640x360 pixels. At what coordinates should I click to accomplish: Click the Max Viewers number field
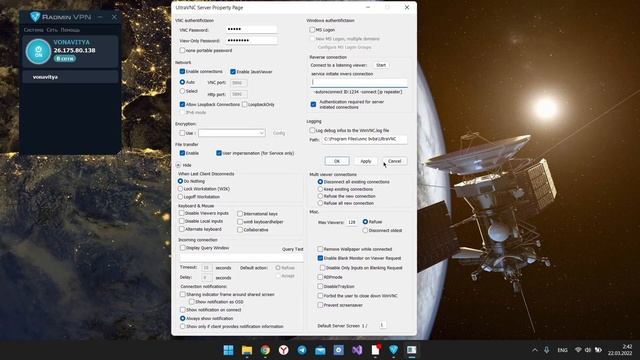pyautogui.click(x=352, y=222)
